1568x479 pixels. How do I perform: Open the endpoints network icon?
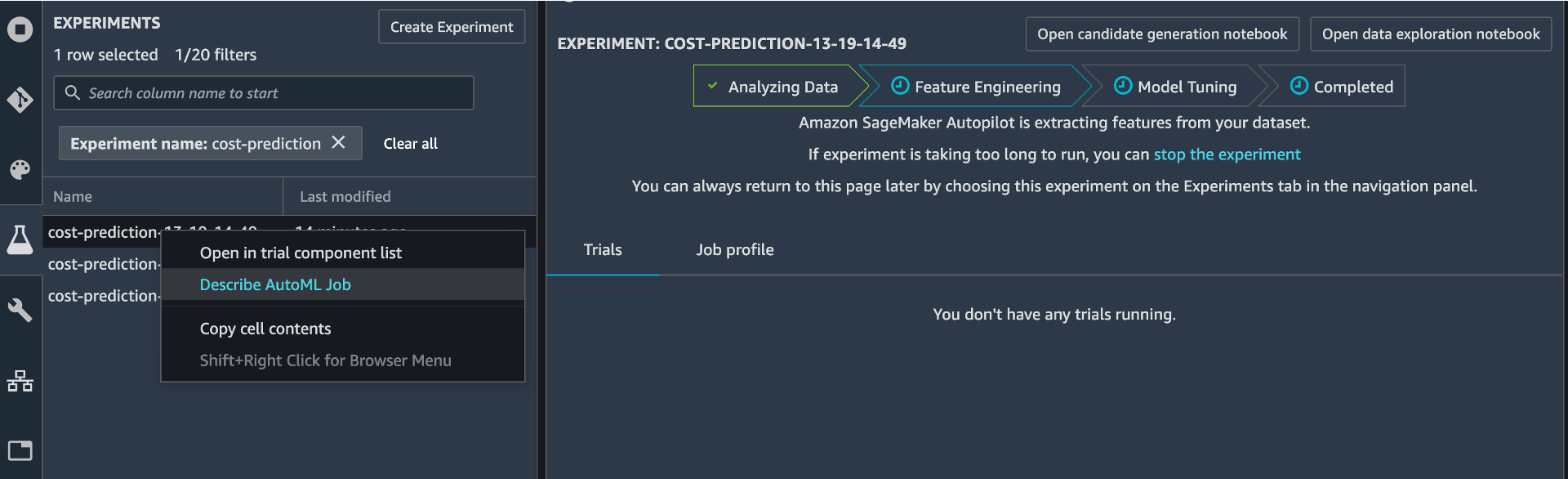coord(20,380)
